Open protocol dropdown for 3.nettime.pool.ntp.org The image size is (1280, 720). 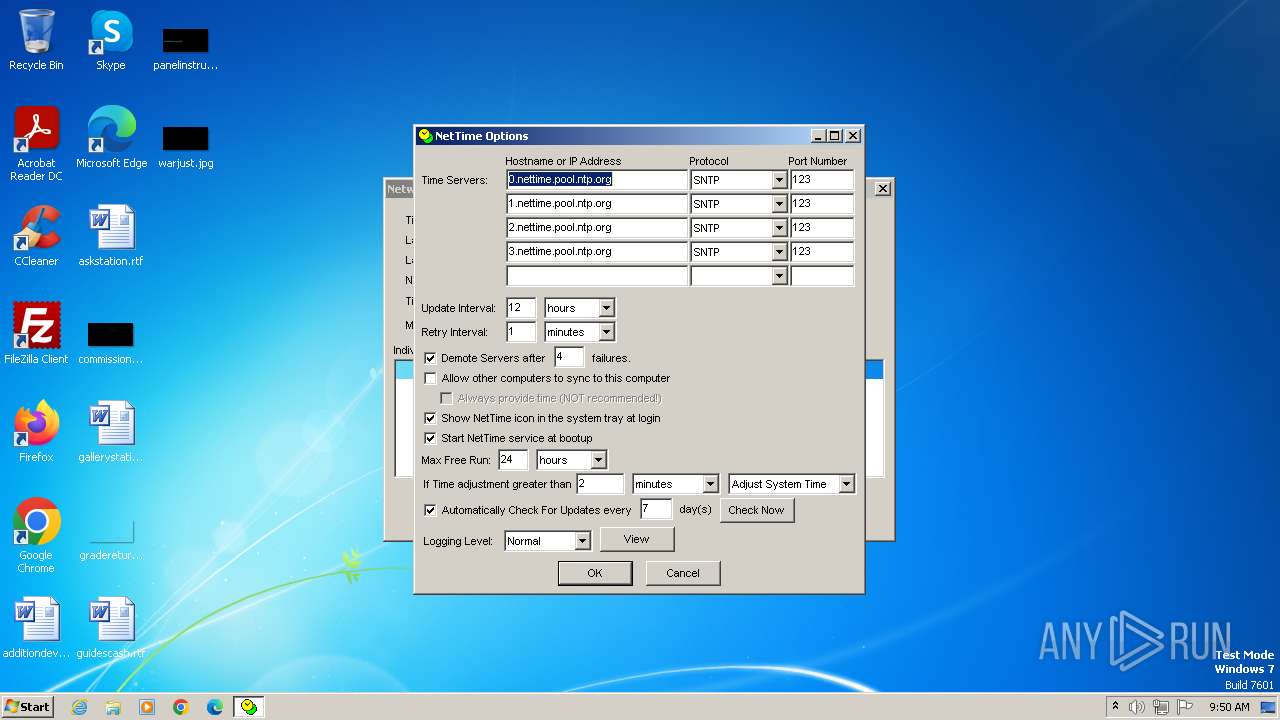(779, 252)
